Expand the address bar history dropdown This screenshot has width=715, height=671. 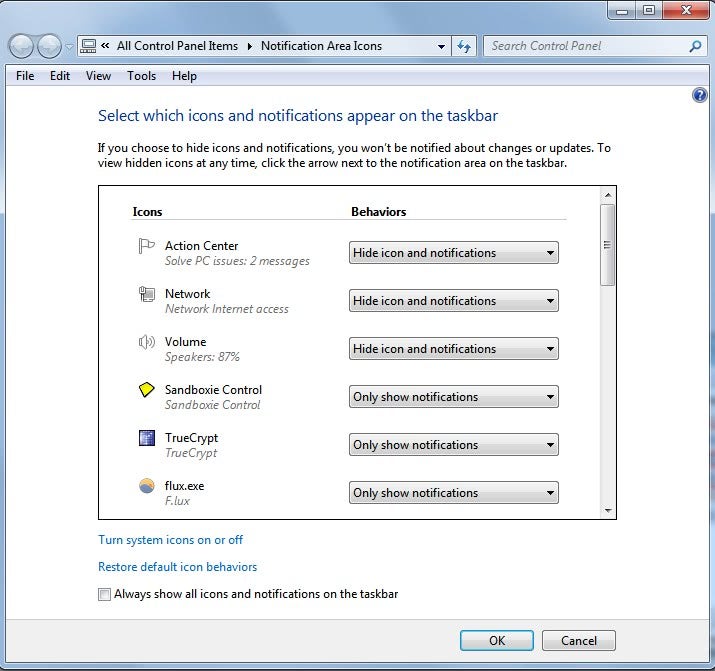[441, 46]
